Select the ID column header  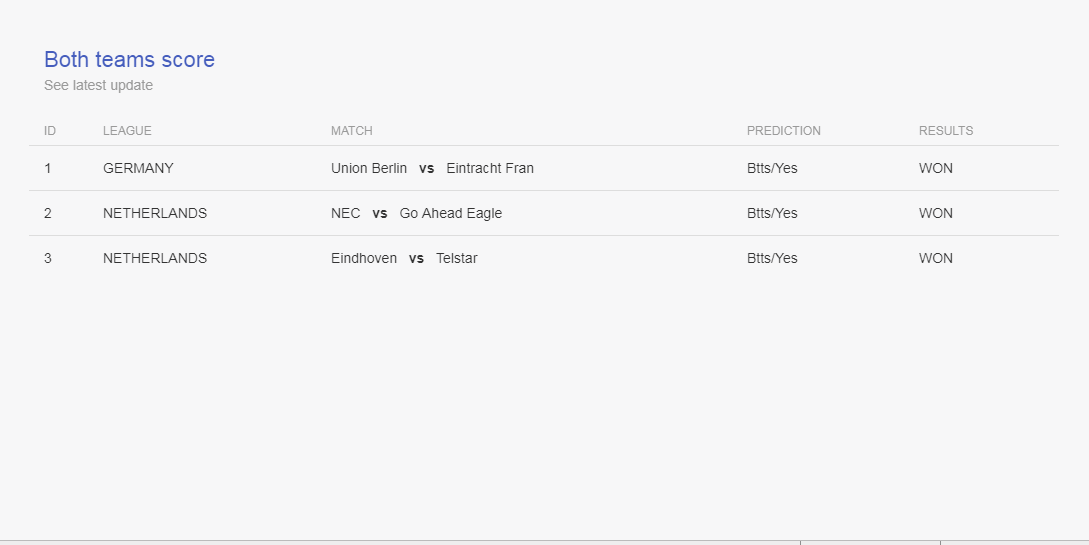pos(50,131)
